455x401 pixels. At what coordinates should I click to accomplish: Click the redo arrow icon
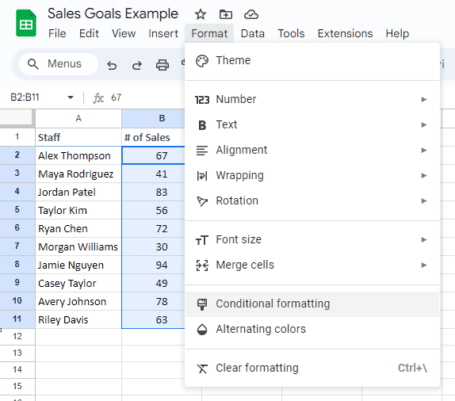[137, 65]
